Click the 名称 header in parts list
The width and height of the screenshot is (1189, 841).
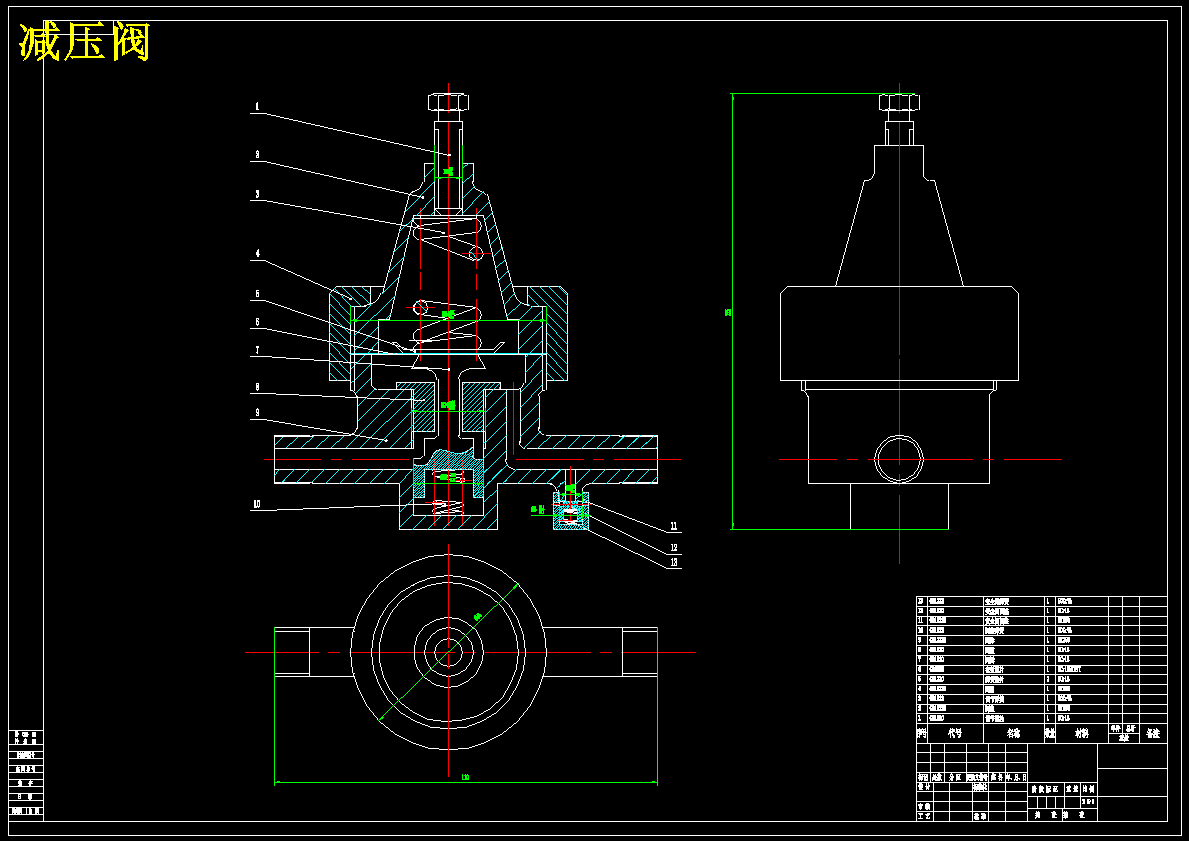[1013, 733]
